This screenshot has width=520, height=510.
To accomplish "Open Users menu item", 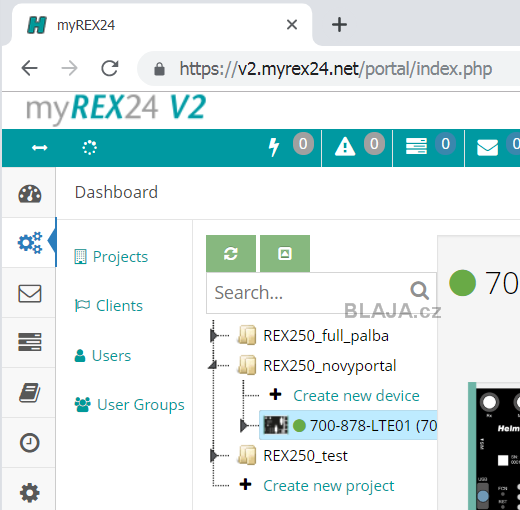I will pyautogui.click(x=103, y=356).
